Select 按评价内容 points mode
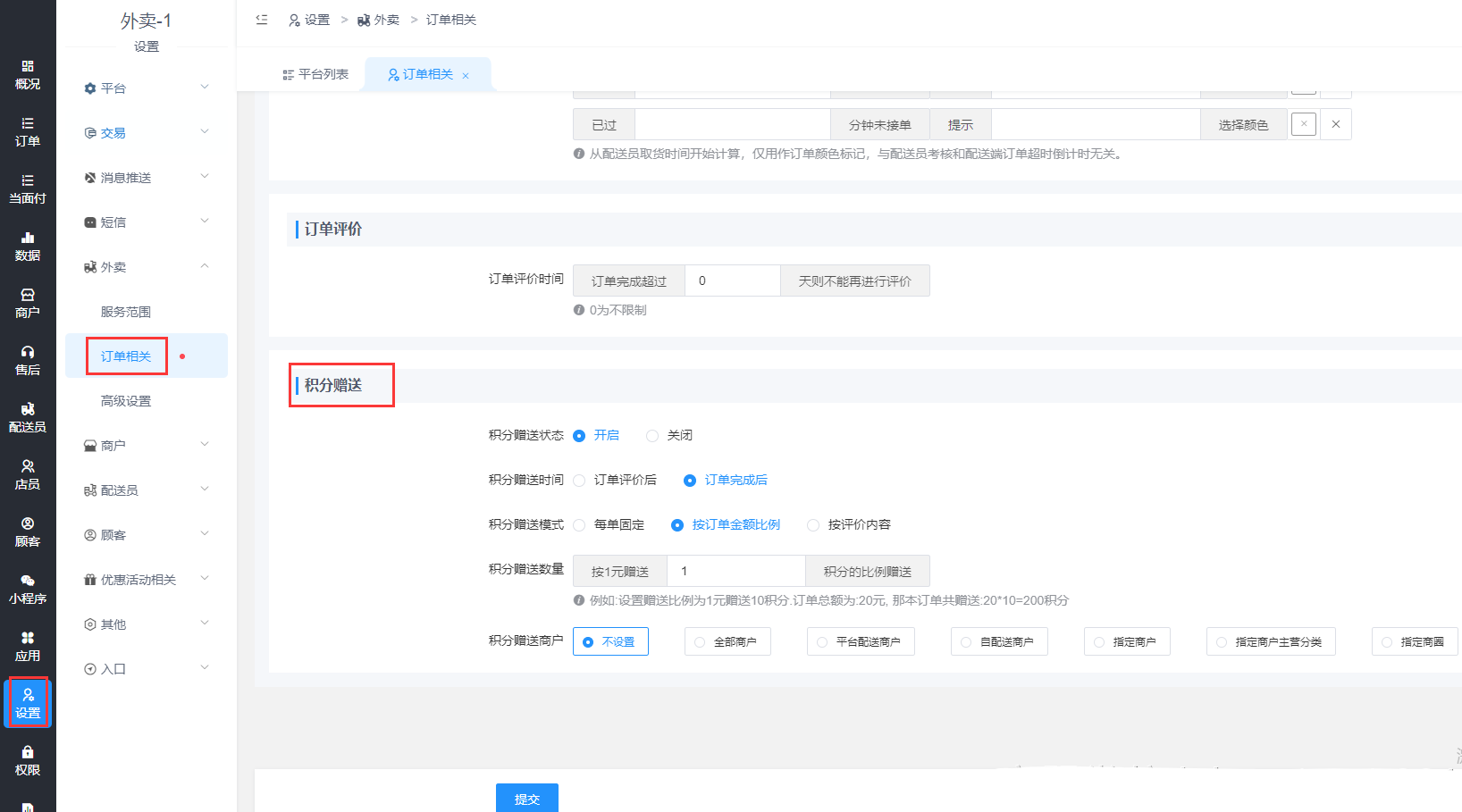This screenshot has height=812, width=1462. click(849, 524)
